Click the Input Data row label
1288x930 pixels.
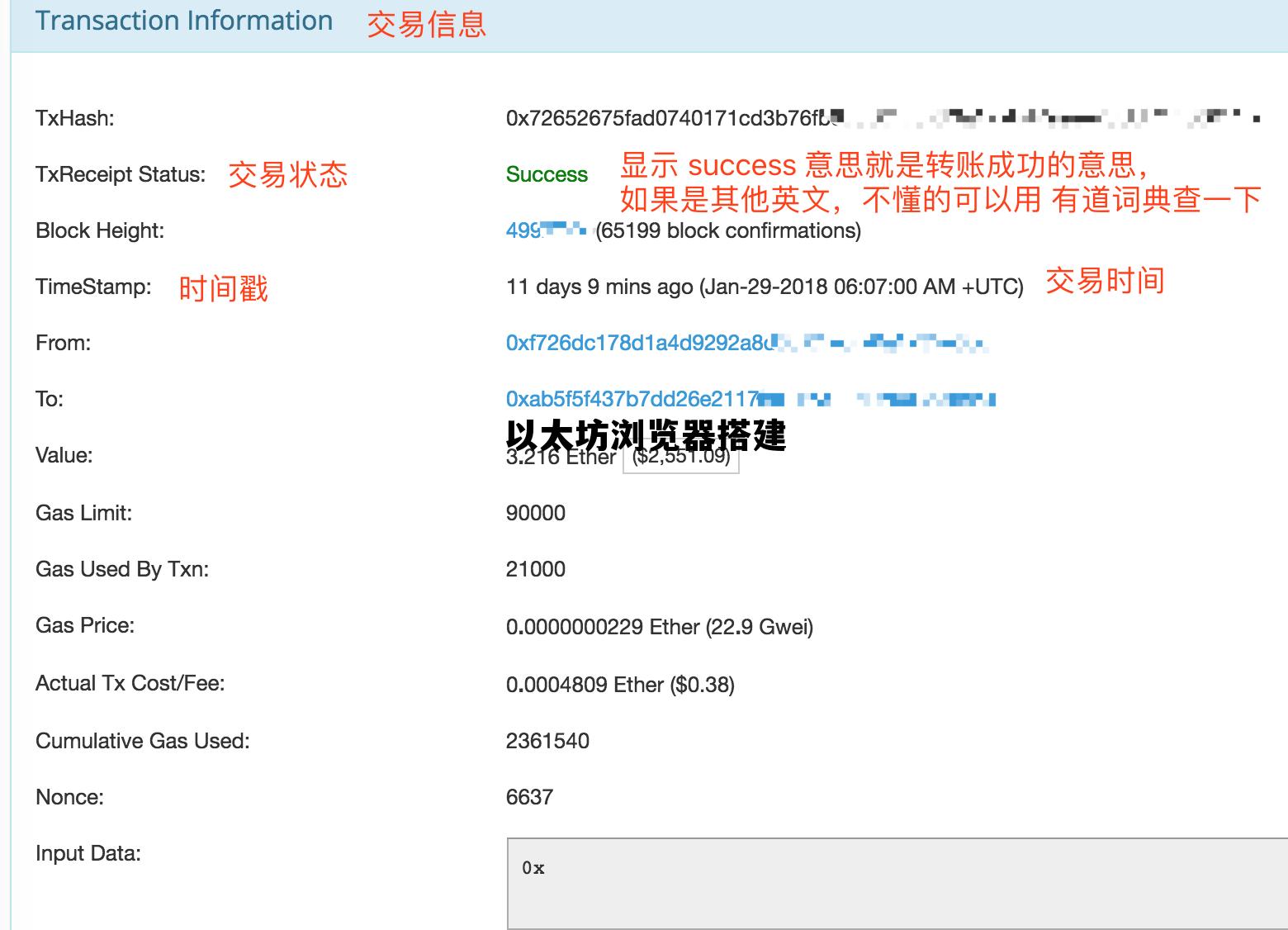tap(88, 853)
